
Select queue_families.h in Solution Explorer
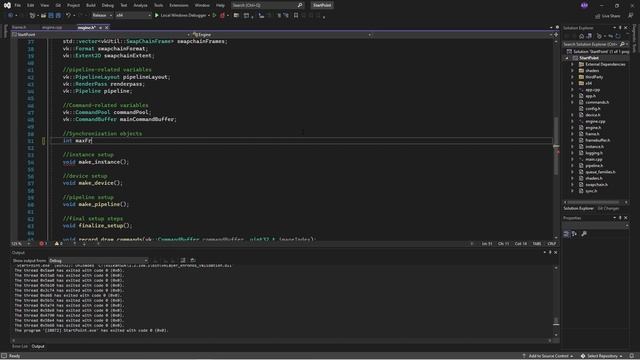click(x=600, y=172)
